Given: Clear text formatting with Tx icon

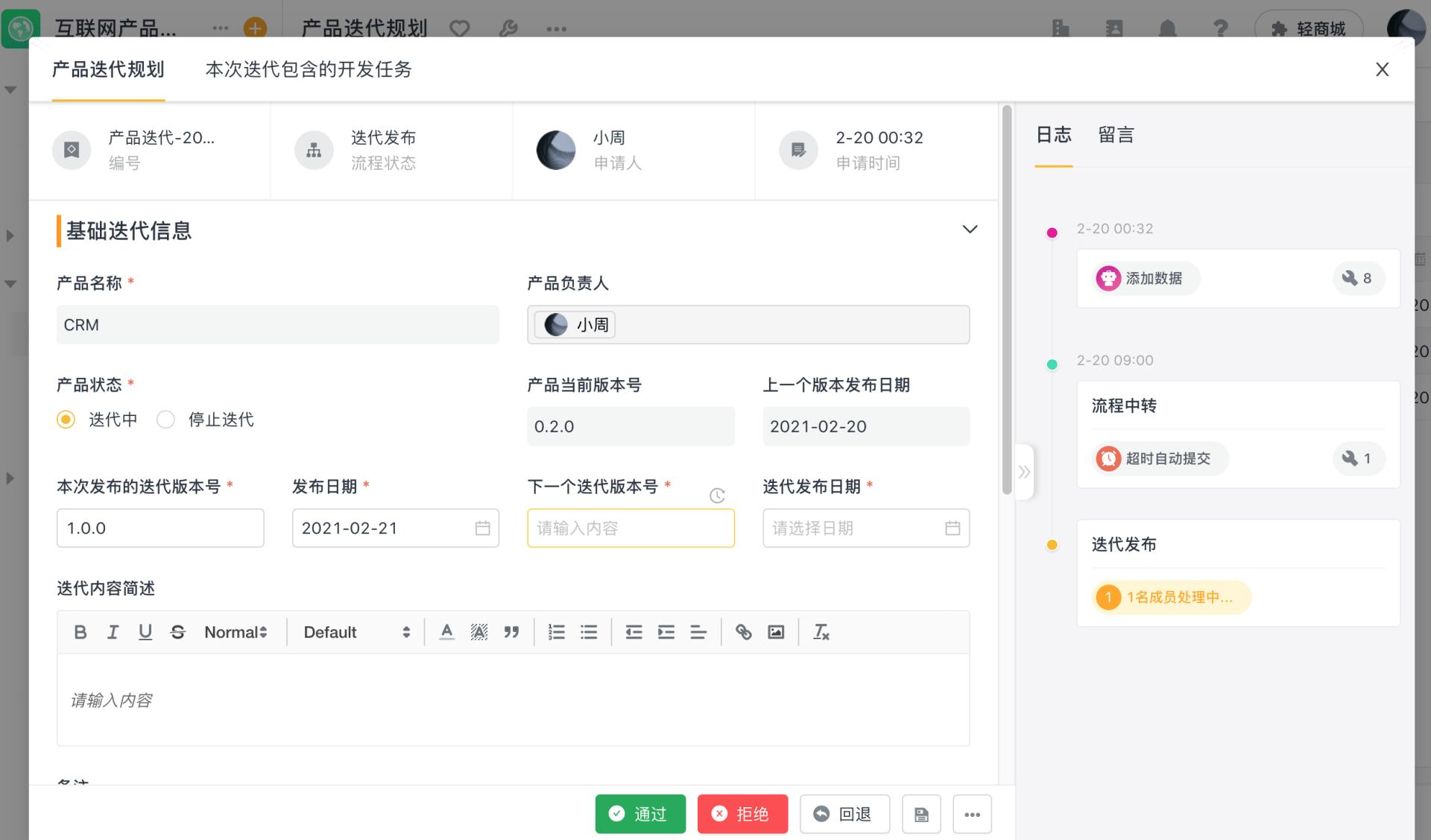Looking at the screenshot, I should pyautogui.click(x=821, y=632).
